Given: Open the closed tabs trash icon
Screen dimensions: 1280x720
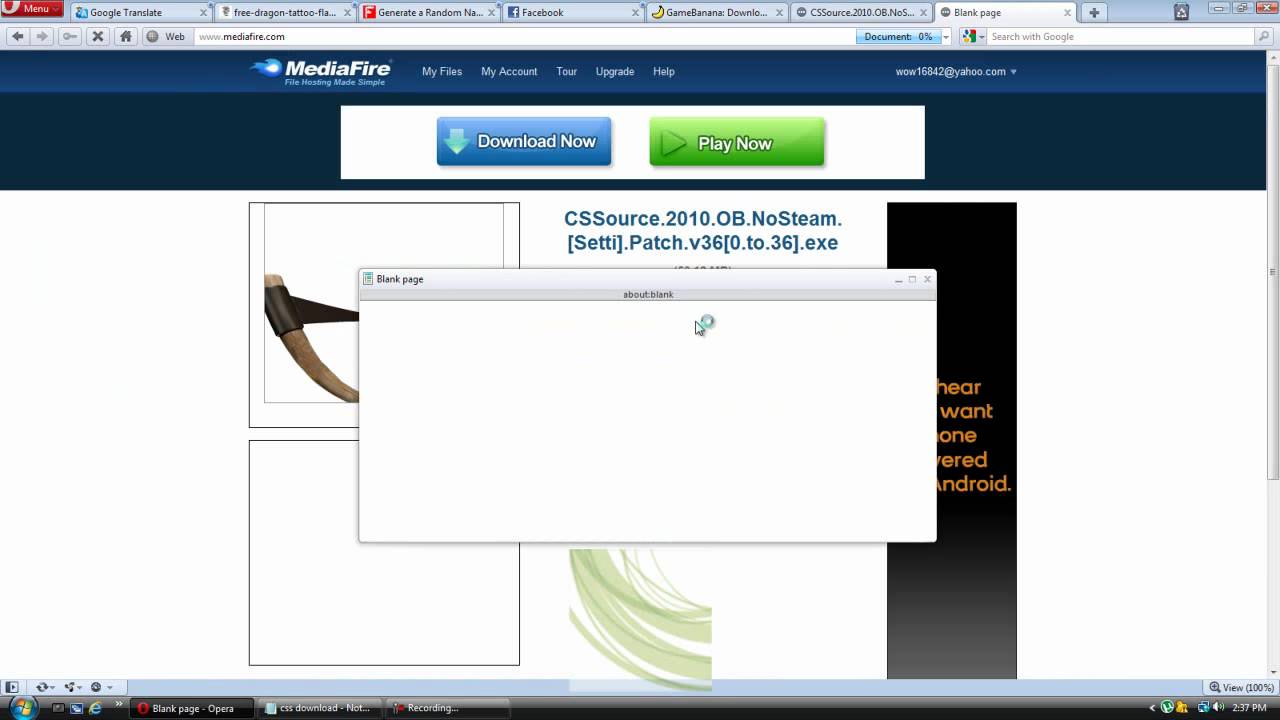Looking at the screenshot, I should click(x=1181, y=12).
